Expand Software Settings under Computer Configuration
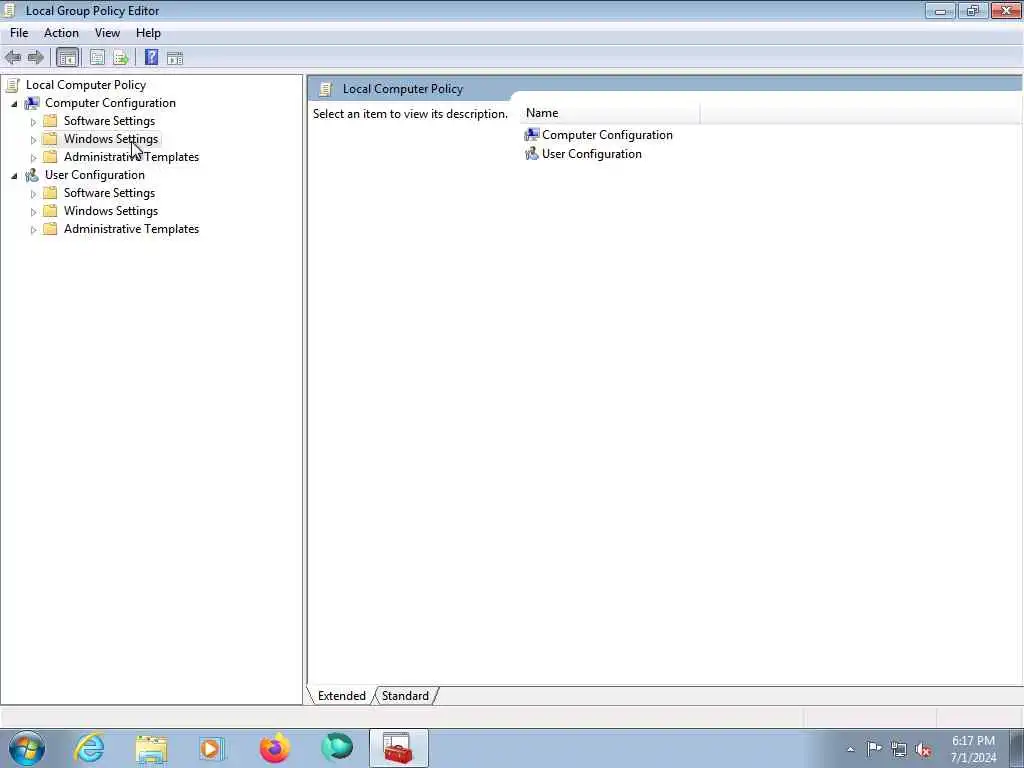 tap(33, 121)
